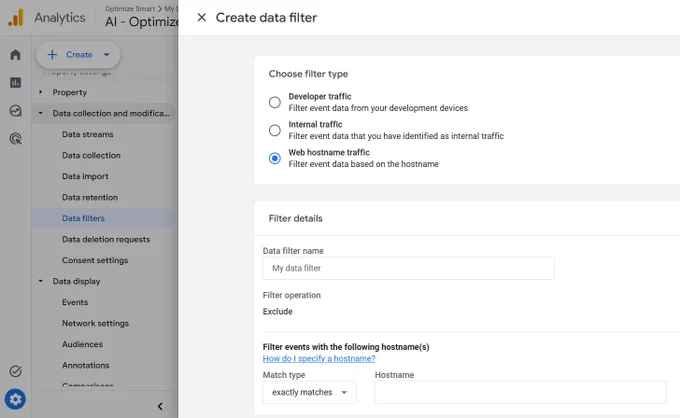Select the Internal traffic radio button
Image resolution: width=680 pixels, height=418 pixels.
click(275, 130)
